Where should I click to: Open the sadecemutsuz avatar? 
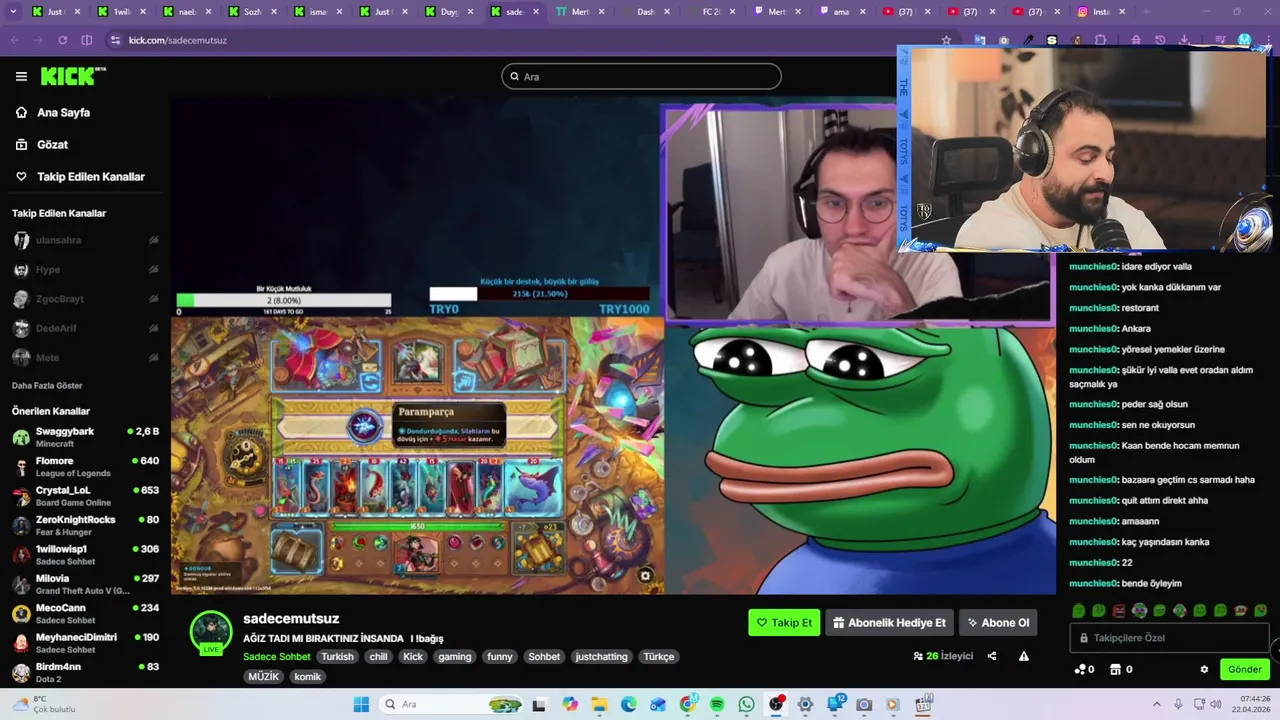pos(211,631)
